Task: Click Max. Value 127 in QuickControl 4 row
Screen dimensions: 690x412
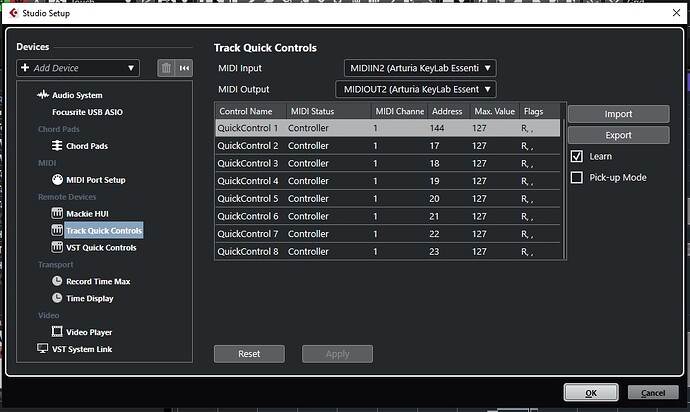Action: pos(479,181)
